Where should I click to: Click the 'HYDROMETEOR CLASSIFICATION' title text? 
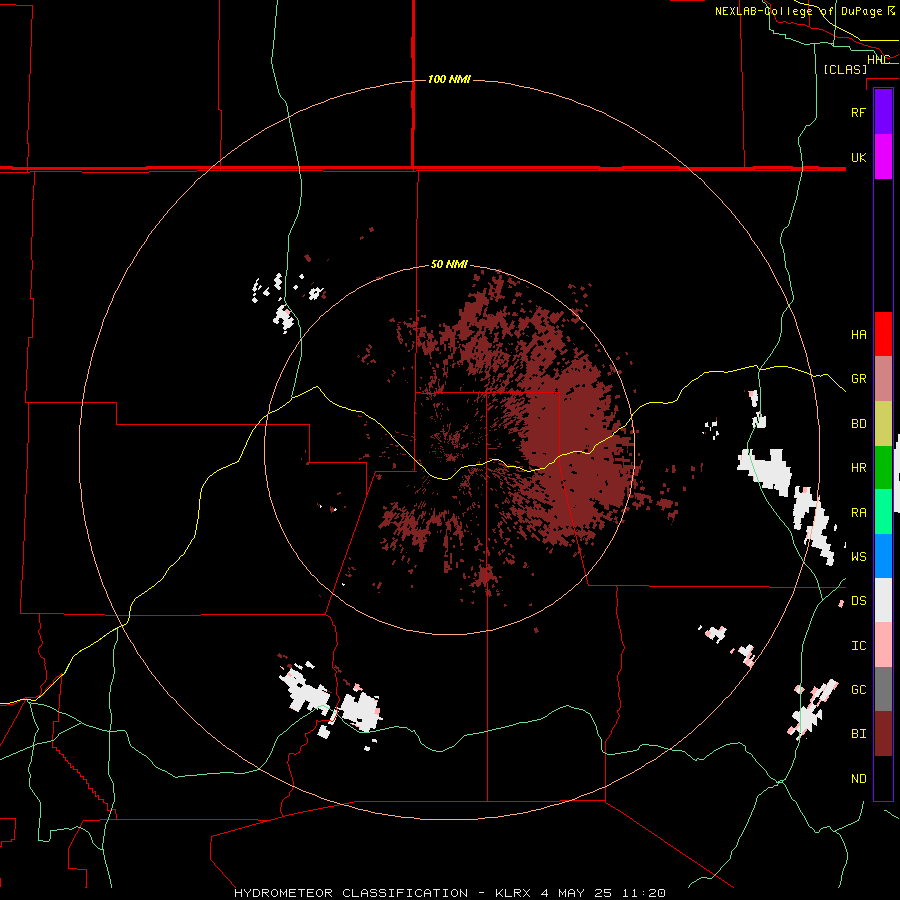click(x=351, y=893)
